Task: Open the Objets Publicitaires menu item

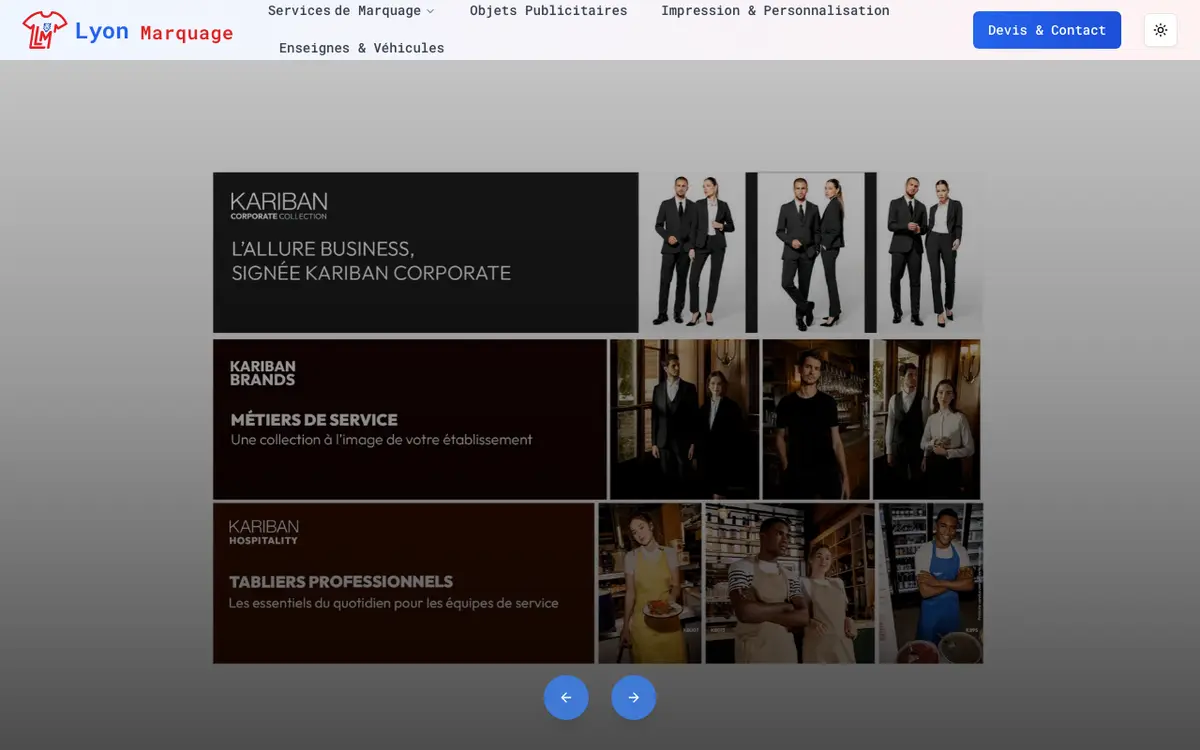Action: (549, 11)
